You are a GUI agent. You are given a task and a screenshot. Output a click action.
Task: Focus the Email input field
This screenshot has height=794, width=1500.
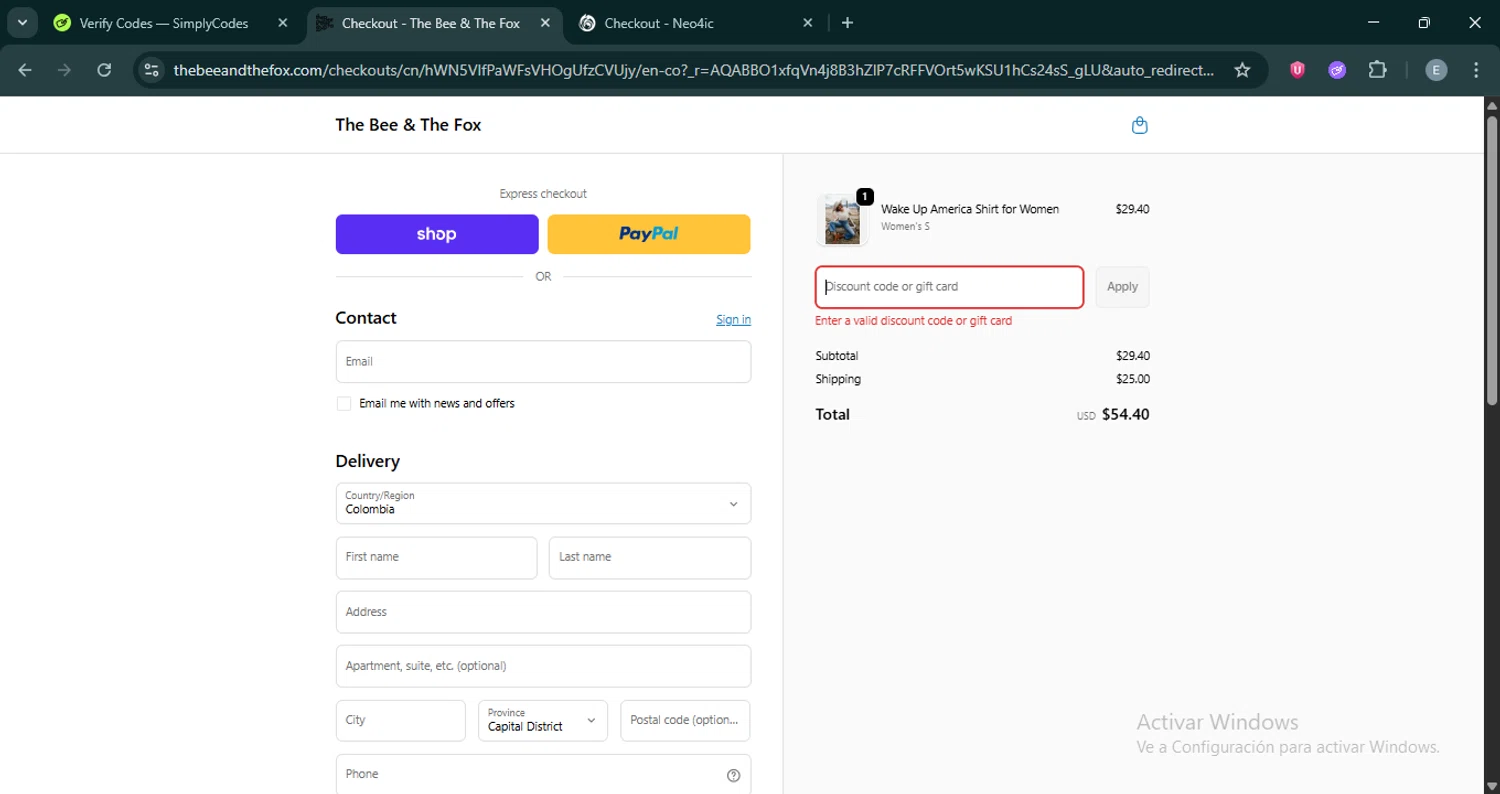coord(543,362)
